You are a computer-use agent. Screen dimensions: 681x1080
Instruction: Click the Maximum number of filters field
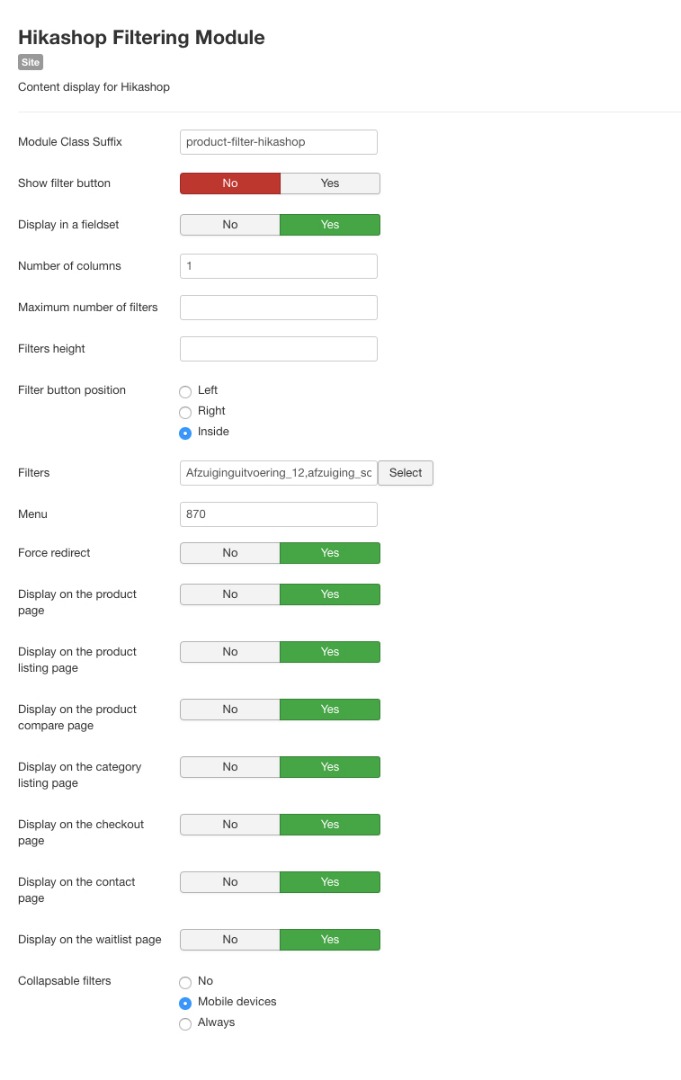pos(279,307)
